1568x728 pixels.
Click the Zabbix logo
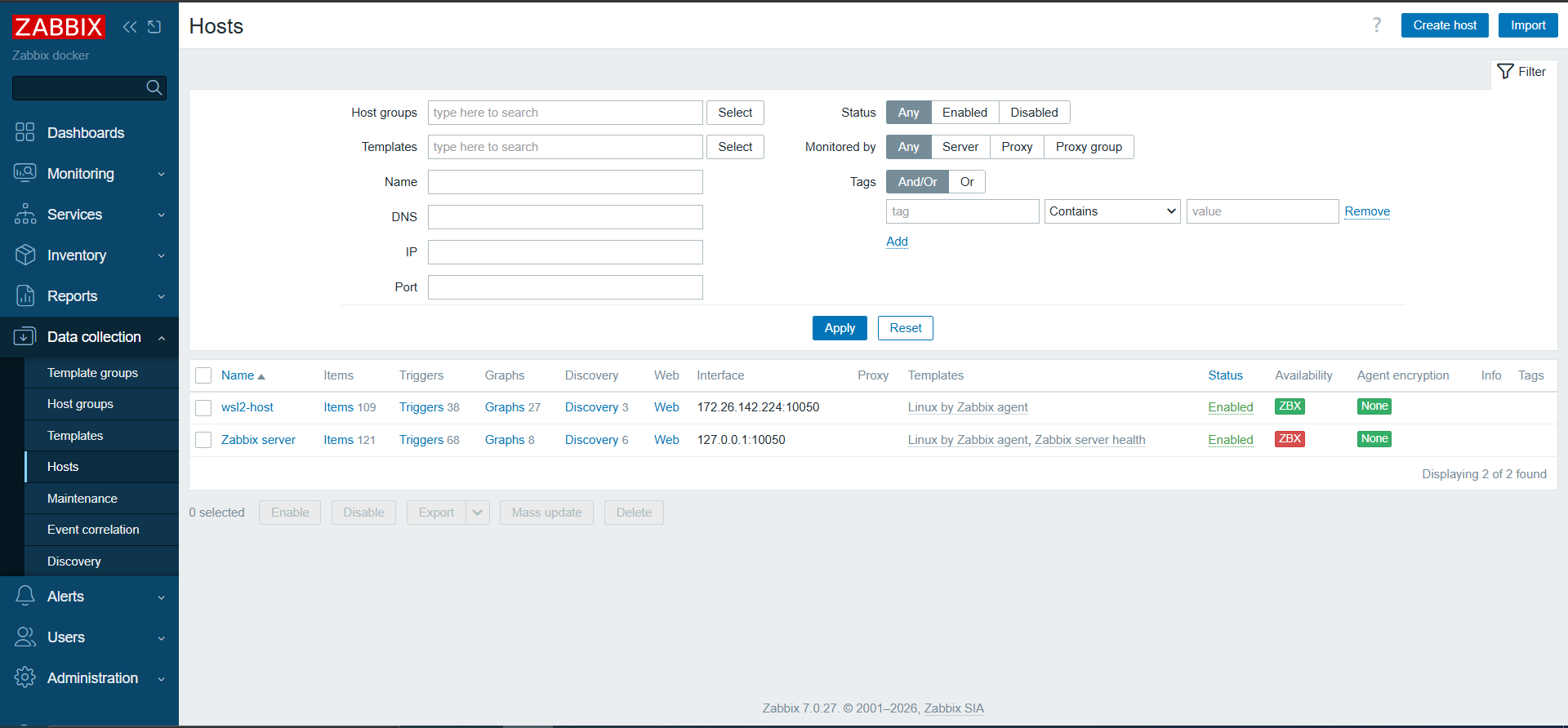pos(59,27)
